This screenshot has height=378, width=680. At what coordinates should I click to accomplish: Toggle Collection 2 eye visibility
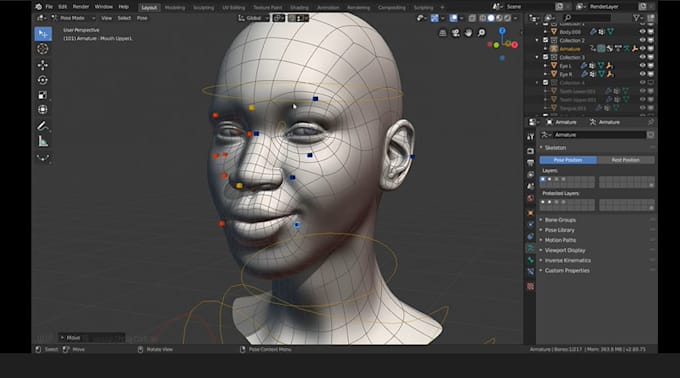coord(643,40)
